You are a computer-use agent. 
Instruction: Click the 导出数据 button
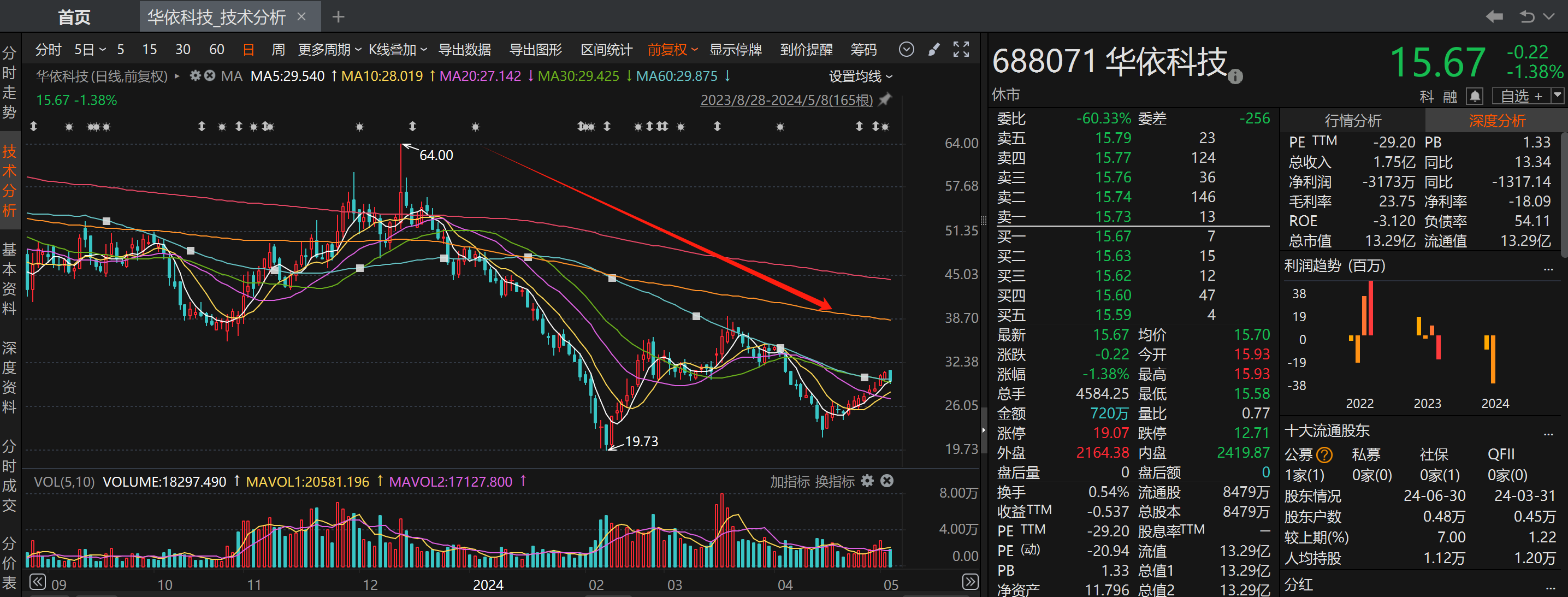tap(464, 49)
